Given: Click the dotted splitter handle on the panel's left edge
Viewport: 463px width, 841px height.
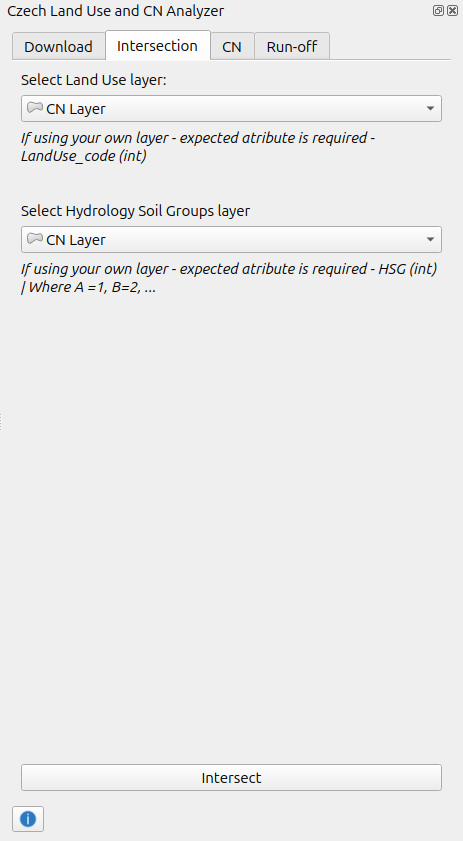Looking at the screenshot, I should pyautogui.click(x=1, y=422).
